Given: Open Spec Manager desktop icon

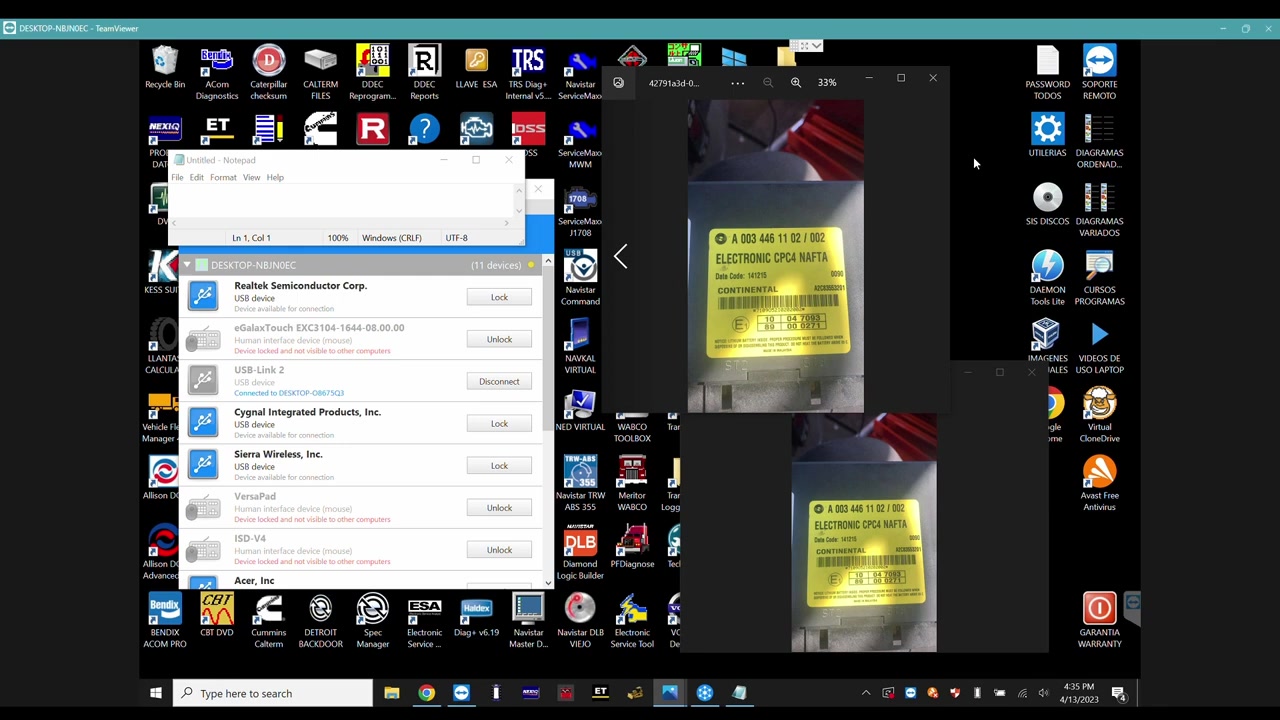Looking at the screenshot, I should click(372, 621).
